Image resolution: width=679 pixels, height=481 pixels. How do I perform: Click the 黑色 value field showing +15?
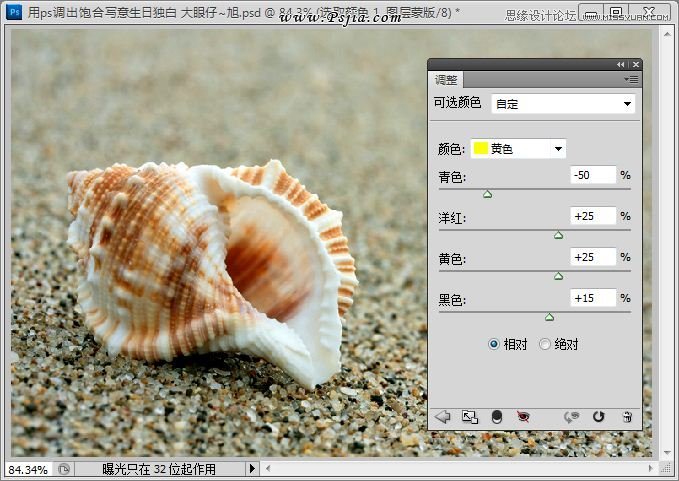pos(593,298)
